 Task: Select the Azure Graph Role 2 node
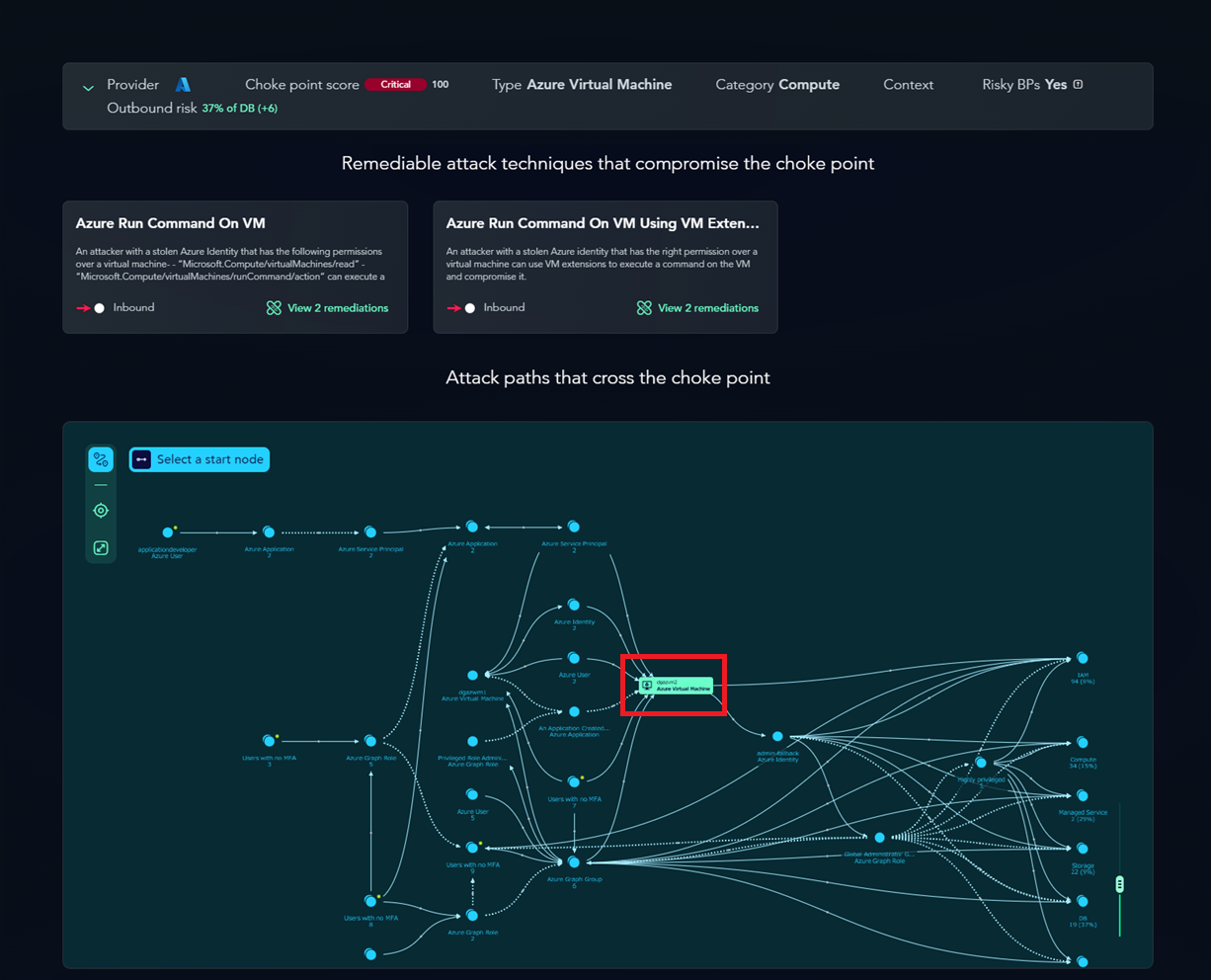coord(472,916)
